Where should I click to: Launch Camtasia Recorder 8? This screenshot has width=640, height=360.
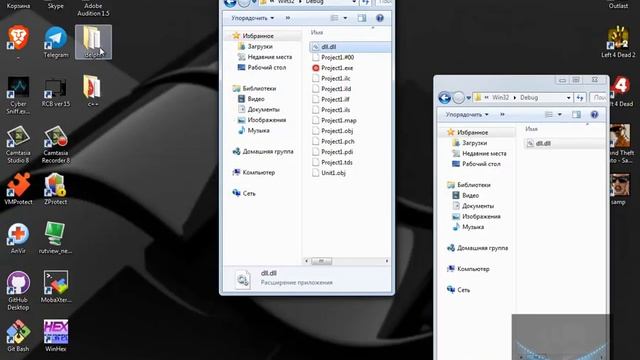56,144
